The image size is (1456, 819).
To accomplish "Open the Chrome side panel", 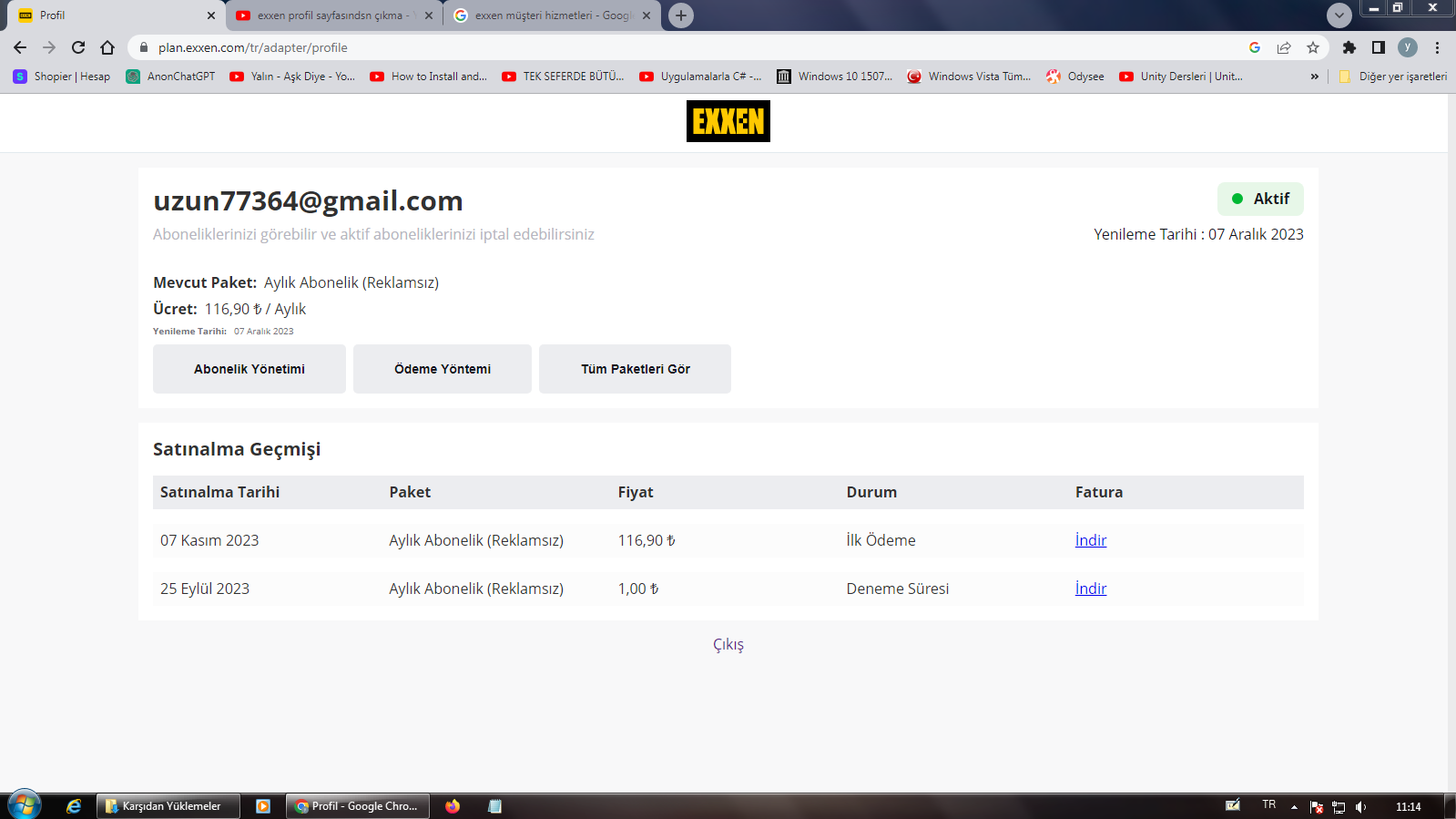I will pos(1379,47).
